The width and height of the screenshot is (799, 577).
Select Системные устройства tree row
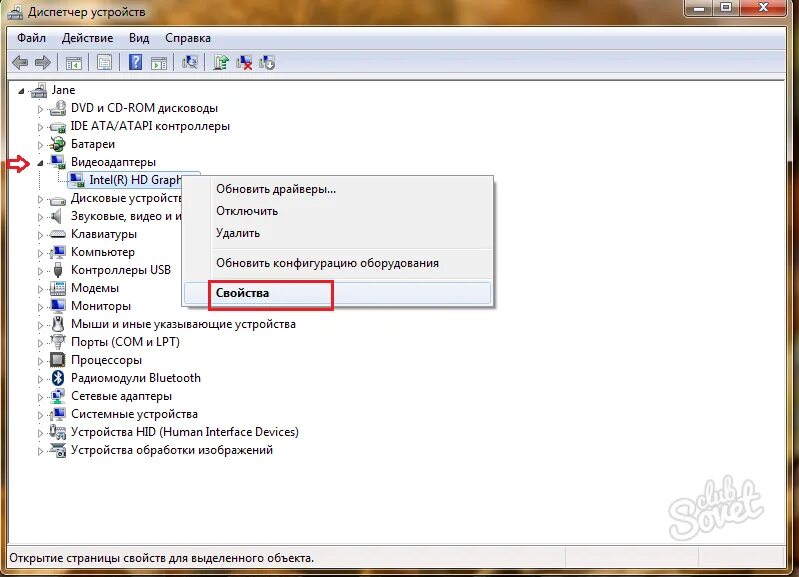pyautogui.click(x=134, y=414)
